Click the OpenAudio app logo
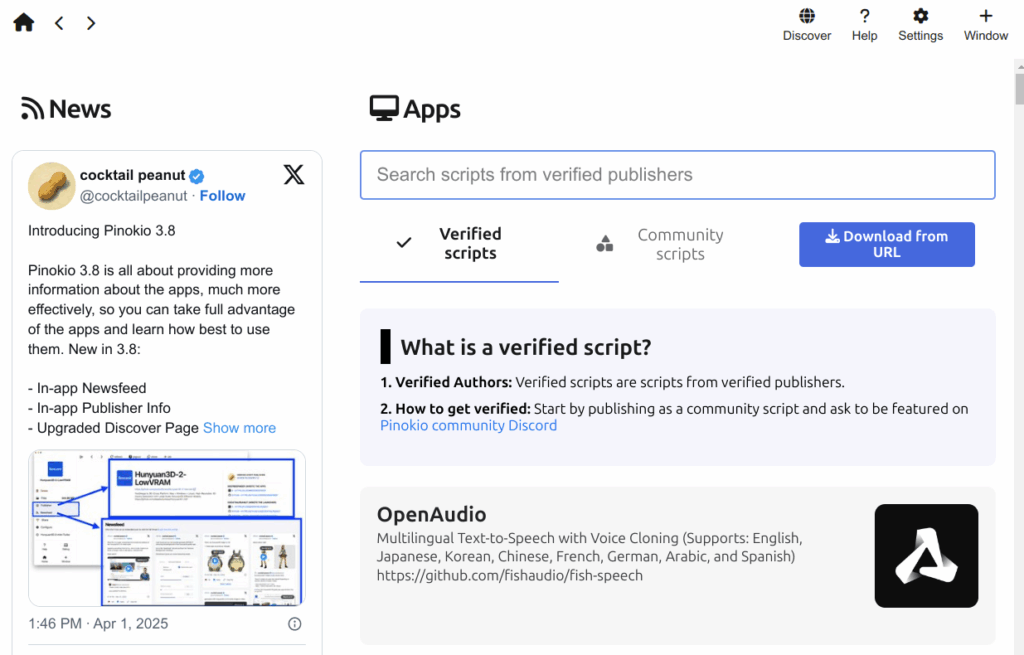 [926, 556]
